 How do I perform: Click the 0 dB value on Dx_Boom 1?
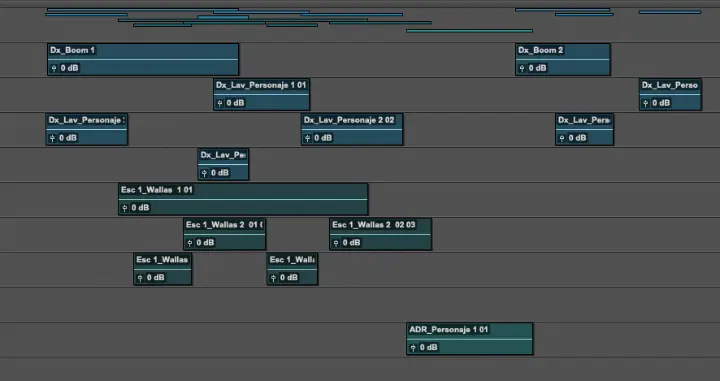[69, 68]
